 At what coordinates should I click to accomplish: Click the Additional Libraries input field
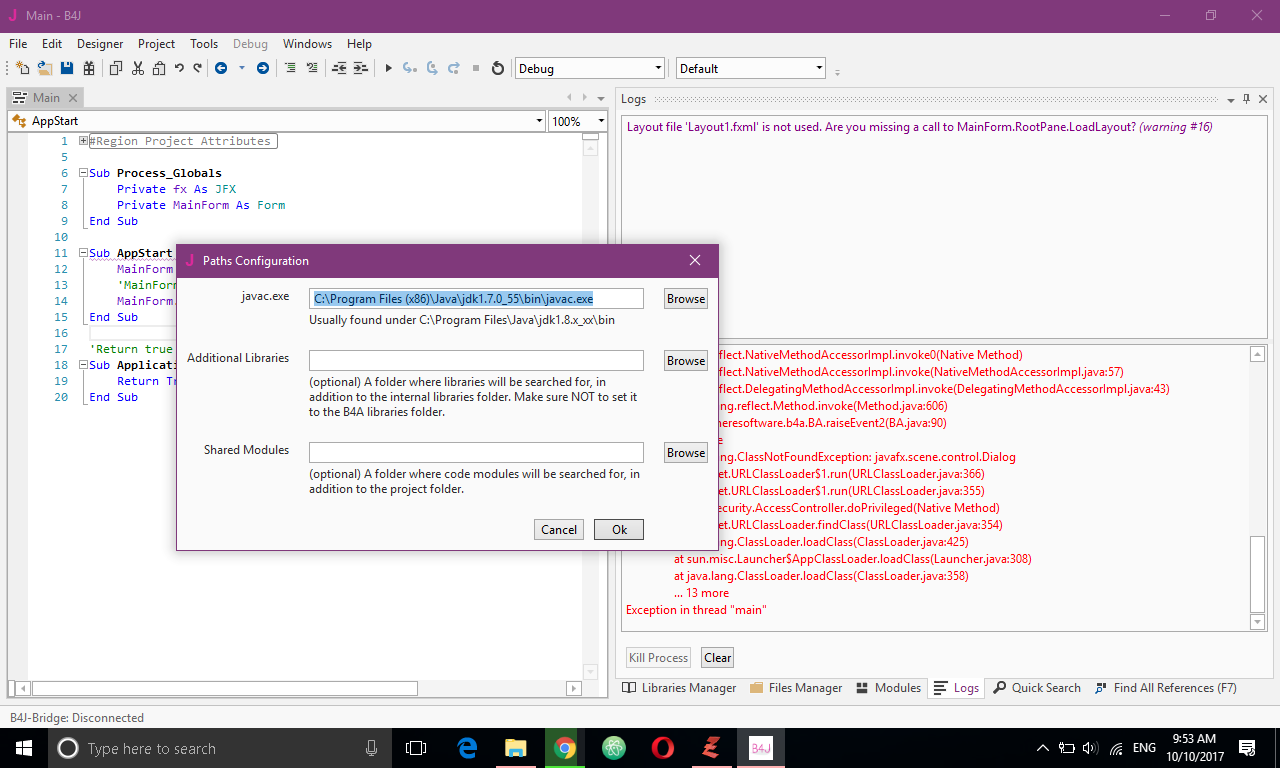pos(476,361)
